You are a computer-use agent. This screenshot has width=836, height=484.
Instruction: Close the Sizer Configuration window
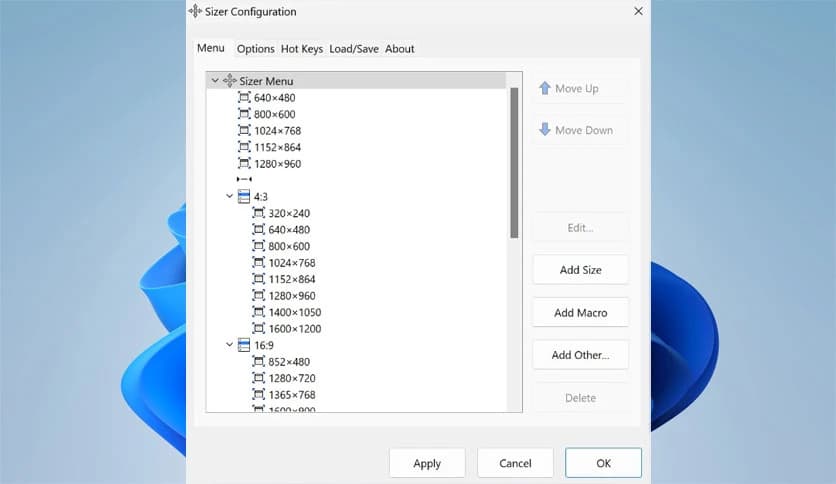click(638, 11)
